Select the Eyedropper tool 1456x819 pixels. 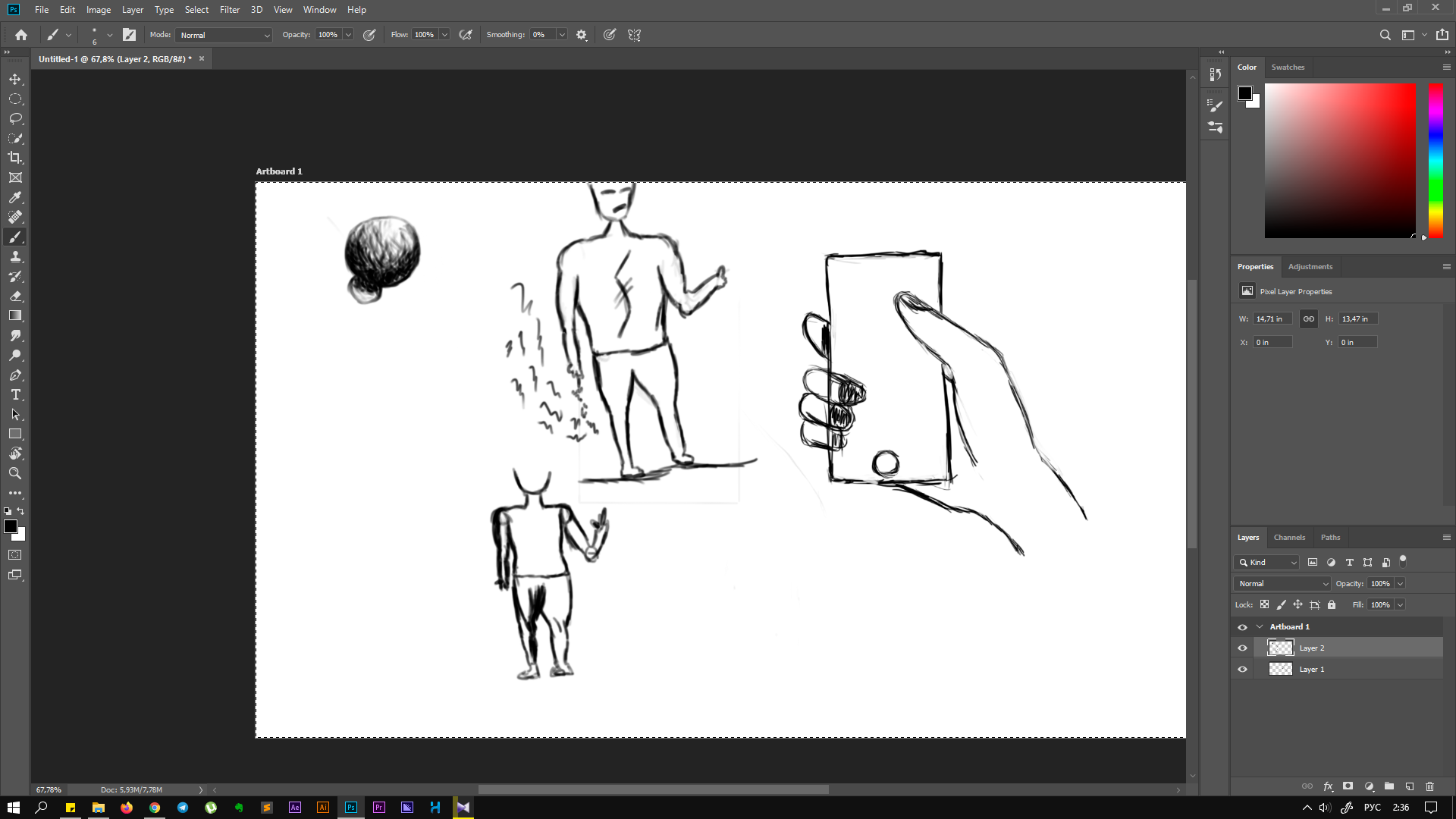point(15,197)
